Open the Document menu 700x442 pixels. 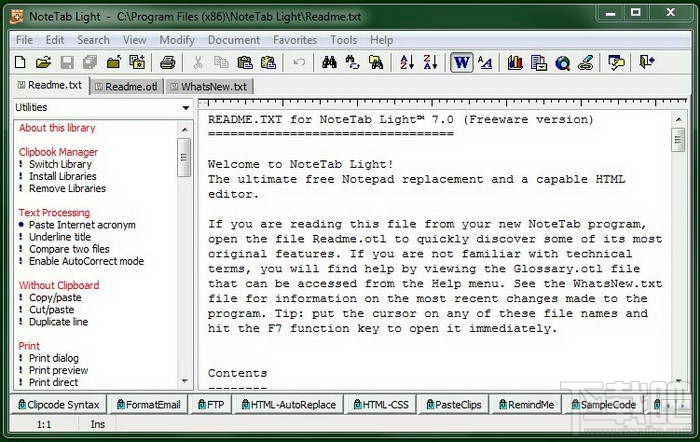(234, 40)
